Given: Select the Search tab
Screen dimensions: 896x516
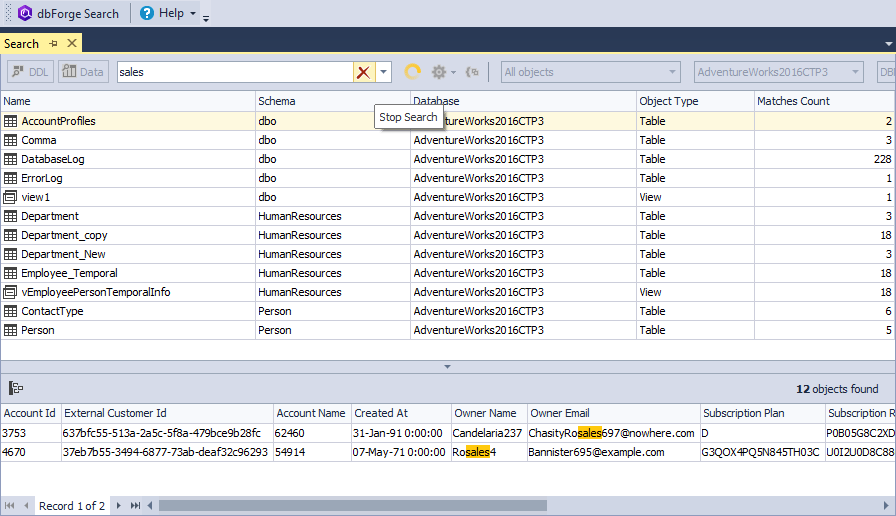Looking at the screenshot, I should pyautogui.click(x=21, y=44).
